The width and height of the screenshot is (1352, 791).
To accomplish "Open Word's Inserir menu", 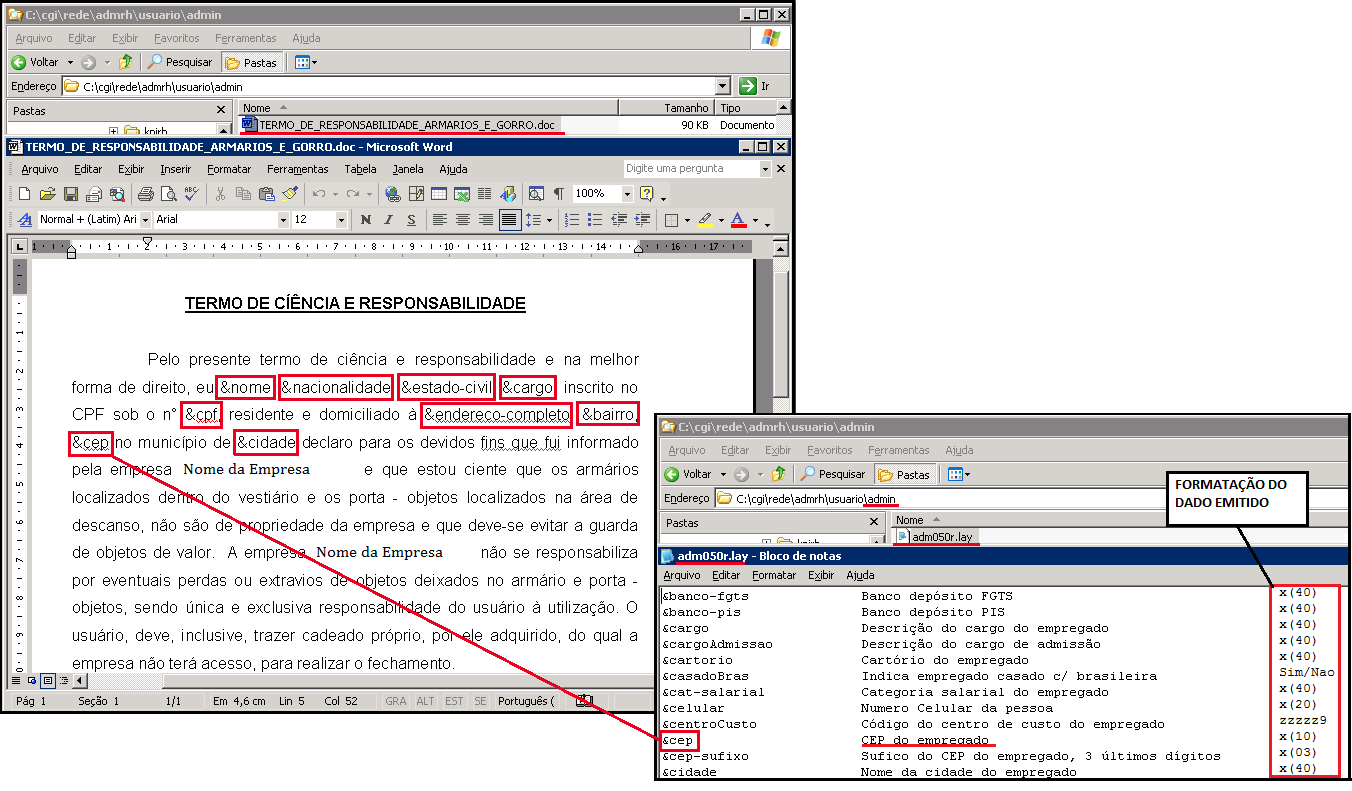I will (x=176, y=169).
